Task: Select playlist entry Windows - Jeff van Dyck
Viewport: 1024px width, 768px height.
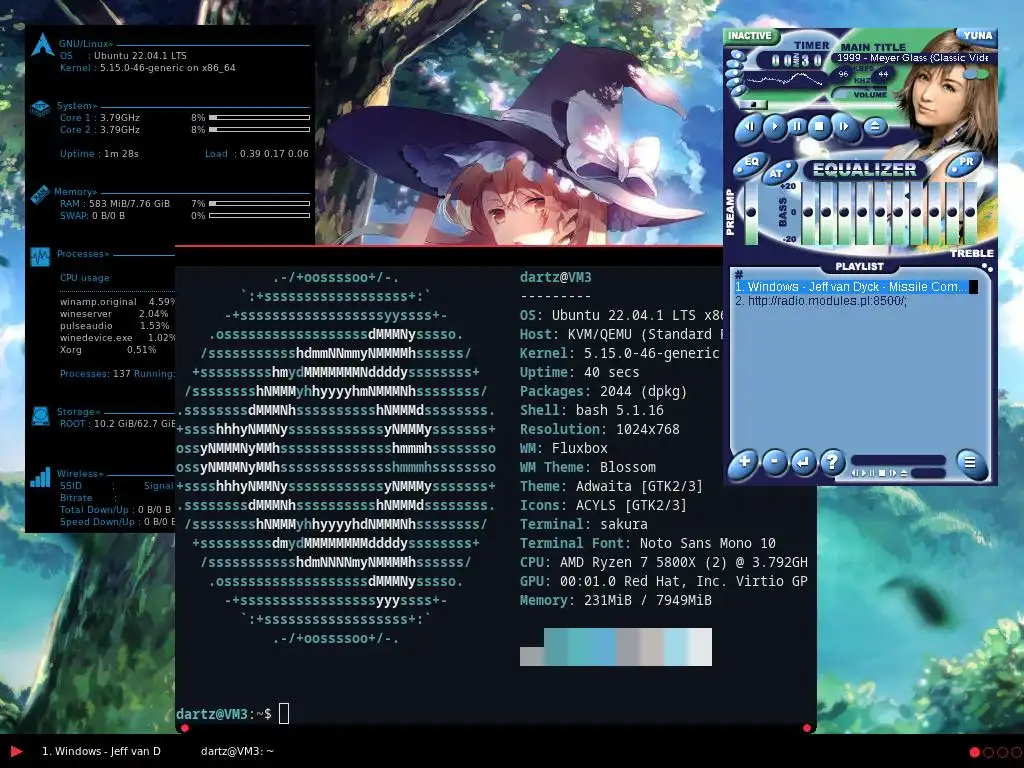Action: click(850, 287)
